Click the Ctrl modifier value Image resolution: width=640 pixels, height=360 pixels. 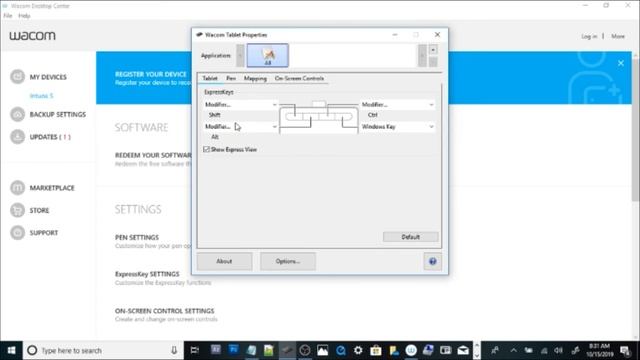372,115
